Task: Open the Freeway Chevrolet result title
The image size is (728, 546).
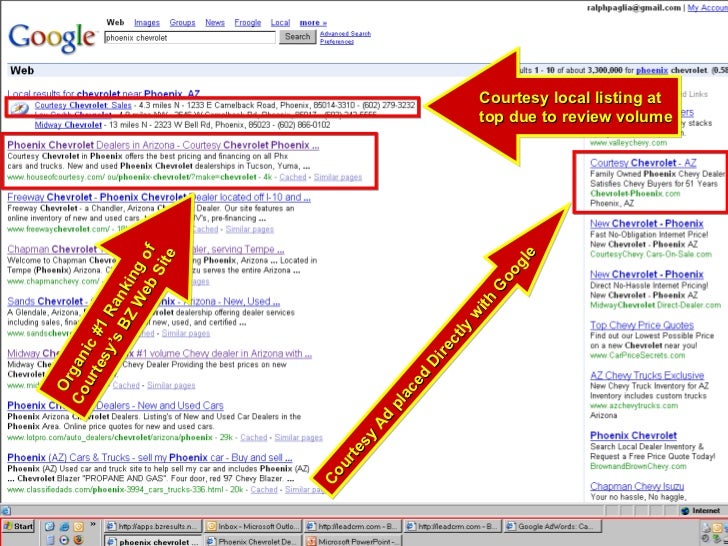Action: coord(159,197)
